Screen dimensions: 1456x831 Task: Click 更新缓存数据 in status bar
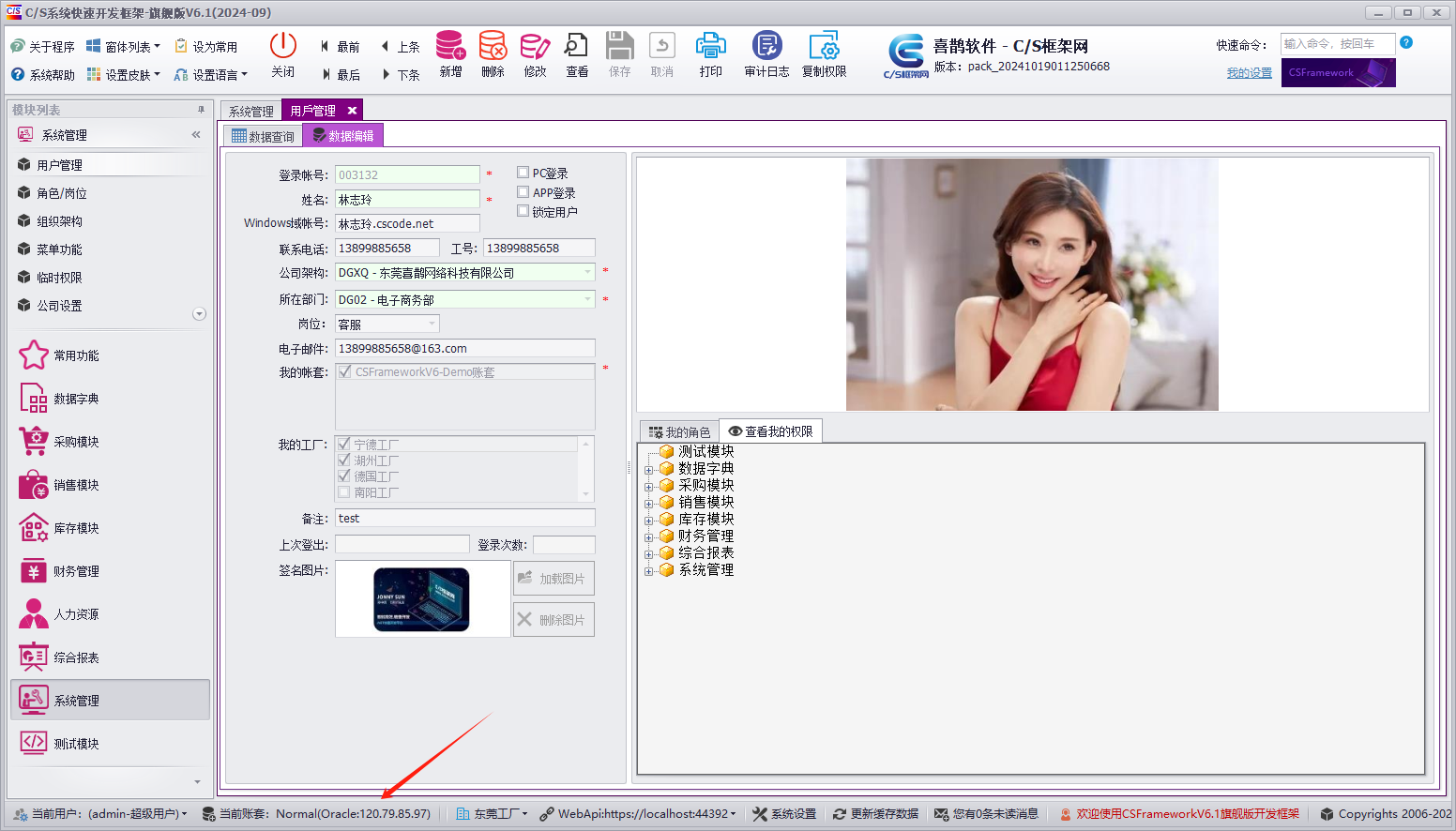[875, 813]
